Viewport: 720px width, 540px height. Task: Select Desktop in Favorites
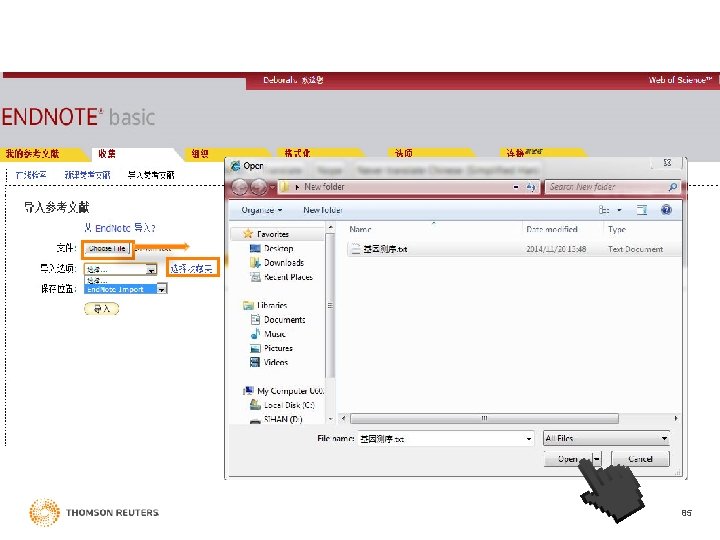(x=278, y=248)
